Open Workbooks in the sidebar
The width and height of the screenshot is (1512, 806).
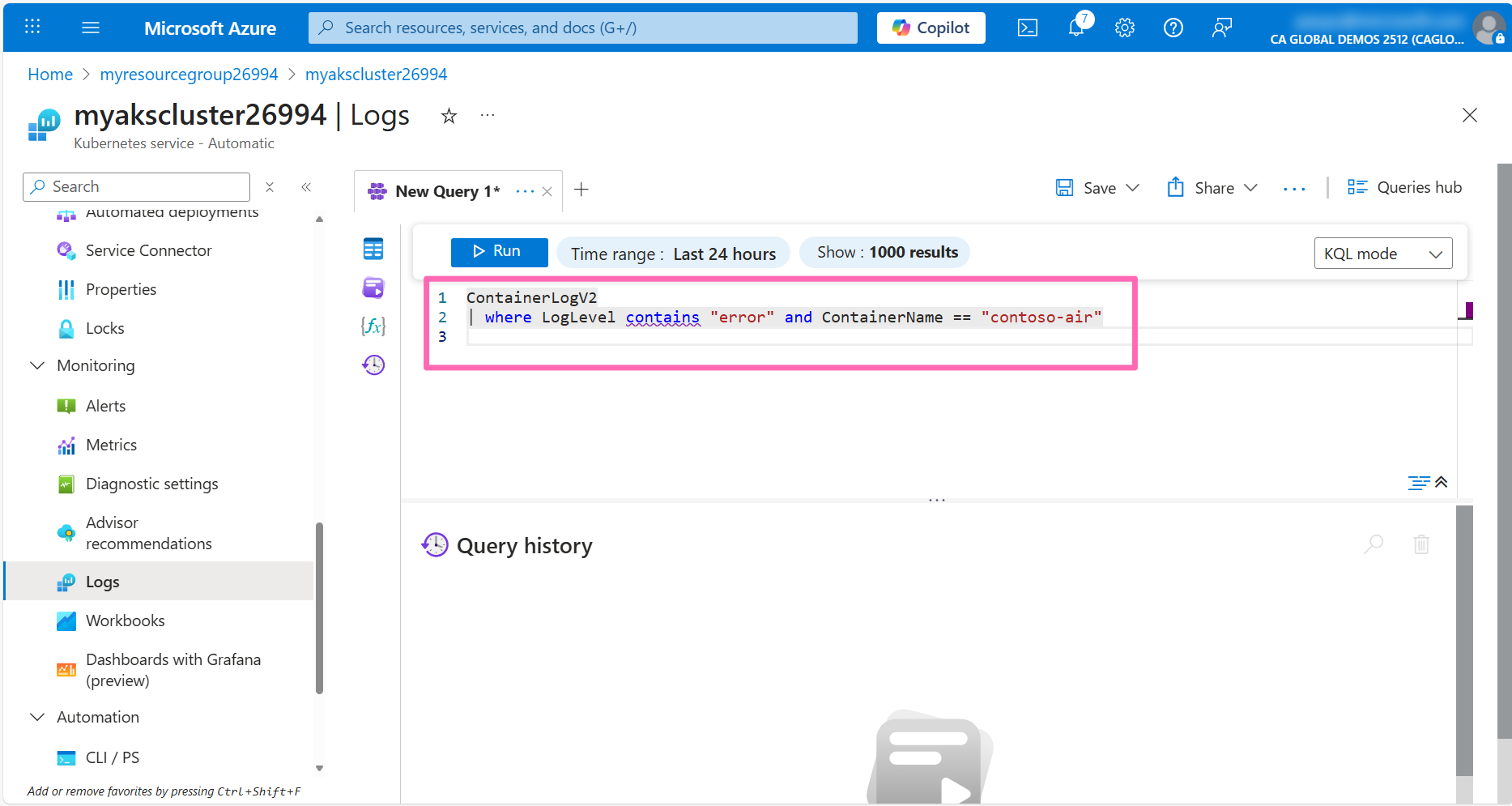click(125, 620)
